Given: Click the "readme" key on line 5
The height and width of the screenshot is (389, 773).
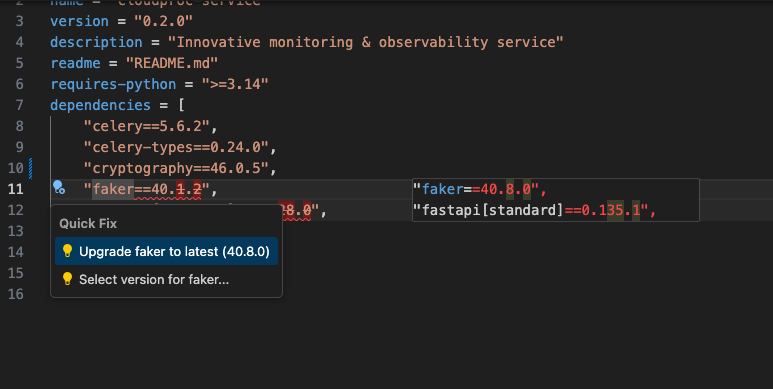Looking at the screenshot, I should [75, 63].
